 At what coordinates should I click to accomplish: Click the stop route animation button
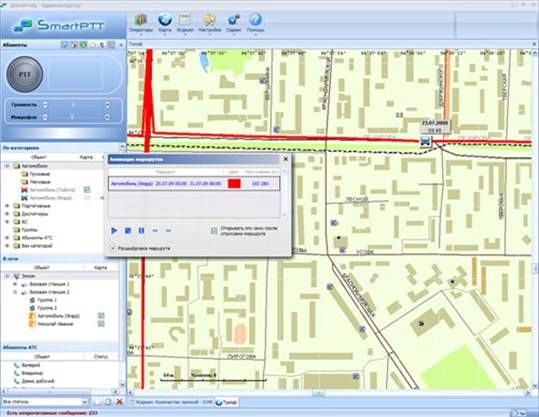128,230
